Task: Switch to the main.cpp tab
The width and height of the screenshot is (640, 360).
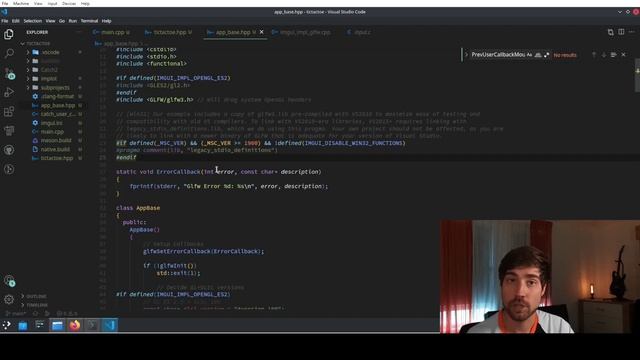Action: [112, 32]
